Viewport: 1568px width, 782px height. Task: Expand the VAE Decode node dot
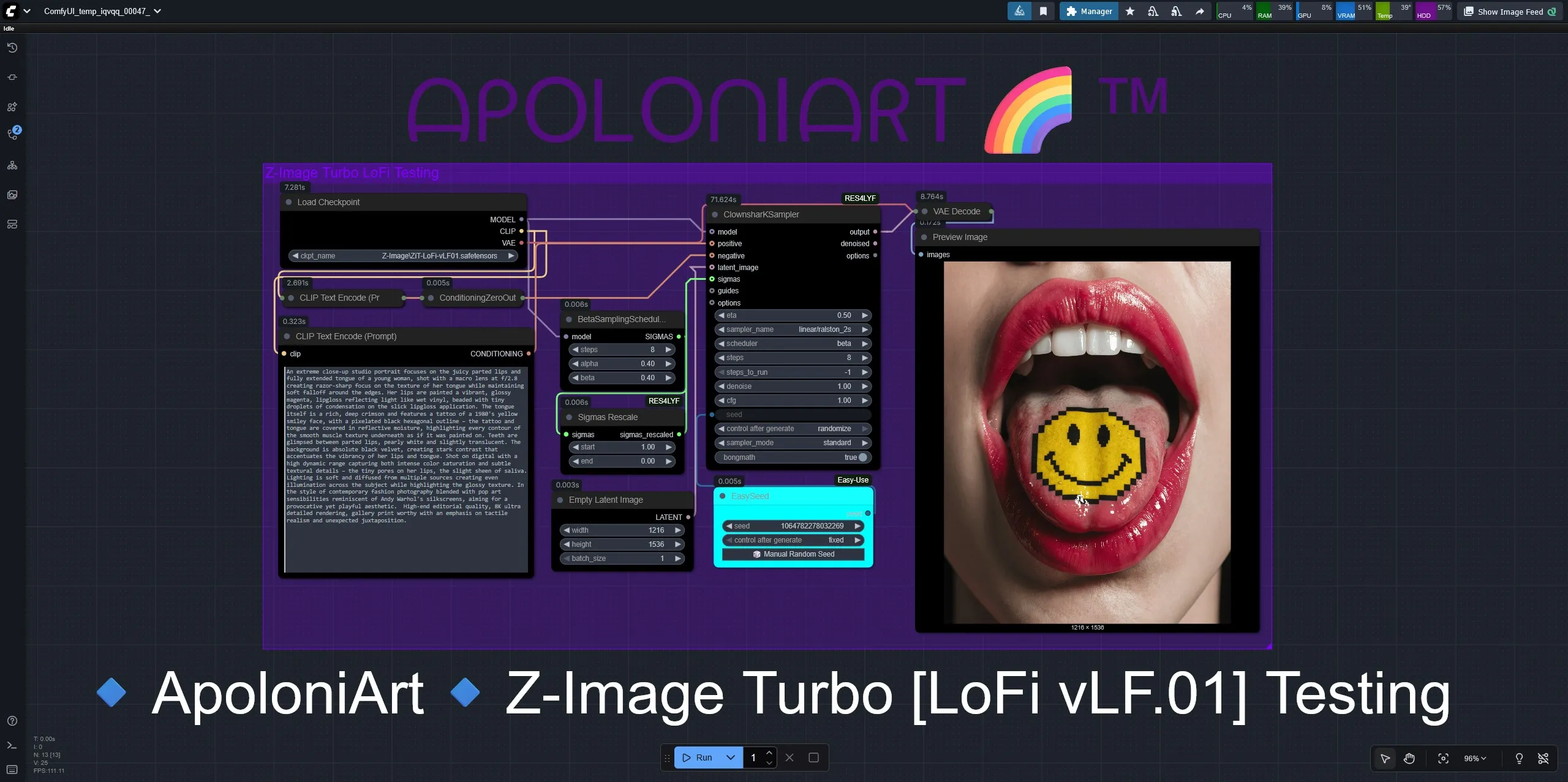coord(925,211)
